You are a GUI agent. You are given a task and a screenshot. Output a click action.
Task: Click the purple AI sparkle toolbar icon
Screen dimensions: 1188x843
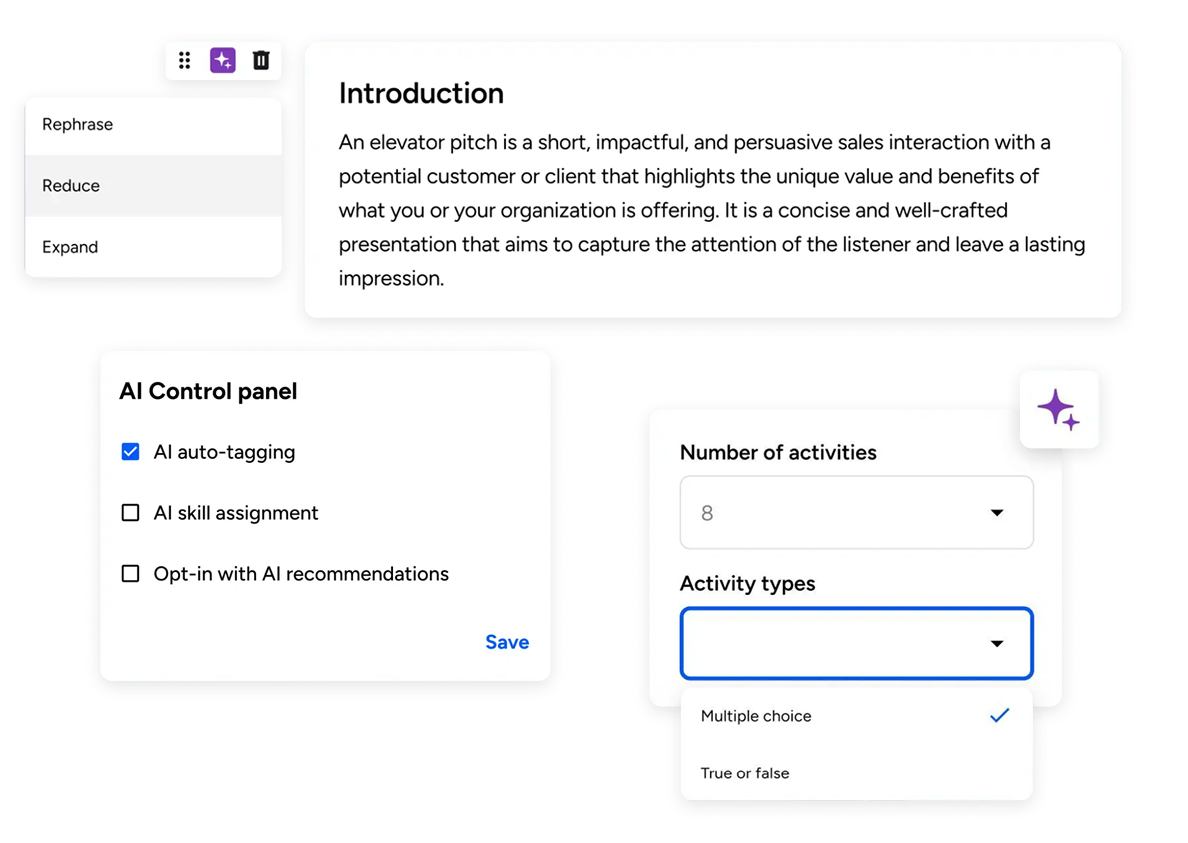pyautogui.click(x=222, y=61)
